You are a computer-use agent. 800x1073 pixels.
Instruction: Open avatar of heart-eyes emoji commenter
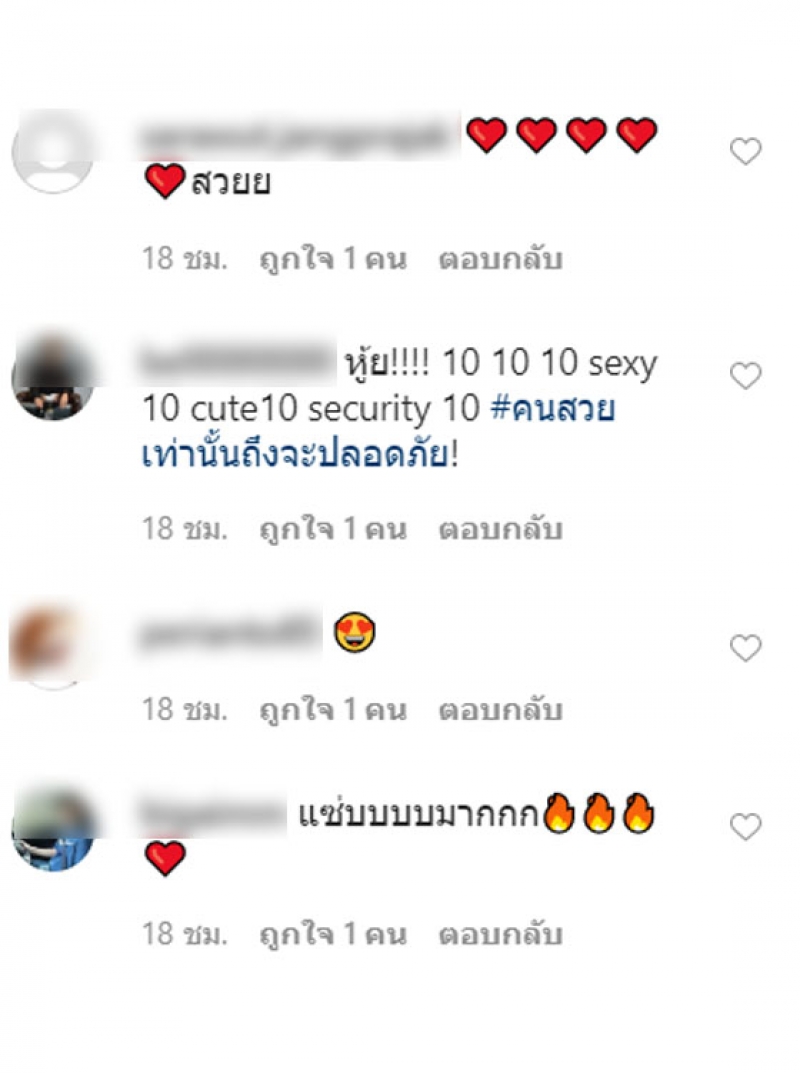point(49,647)
